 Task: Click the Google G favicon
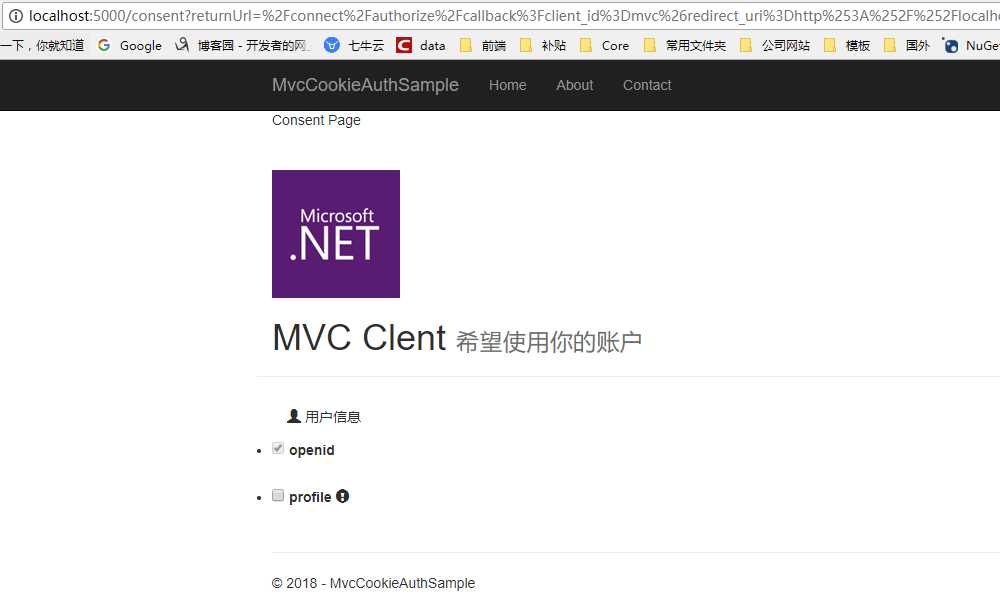[104, 45]
